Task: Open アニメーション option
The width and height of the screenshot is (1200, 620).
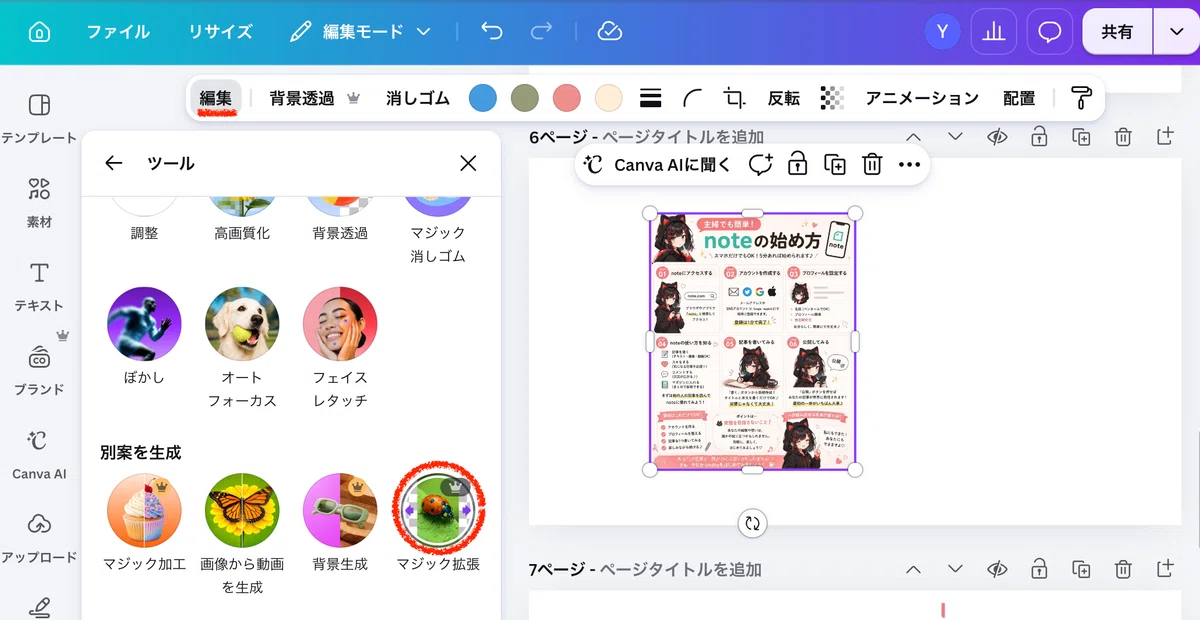Action: [922, 98]
